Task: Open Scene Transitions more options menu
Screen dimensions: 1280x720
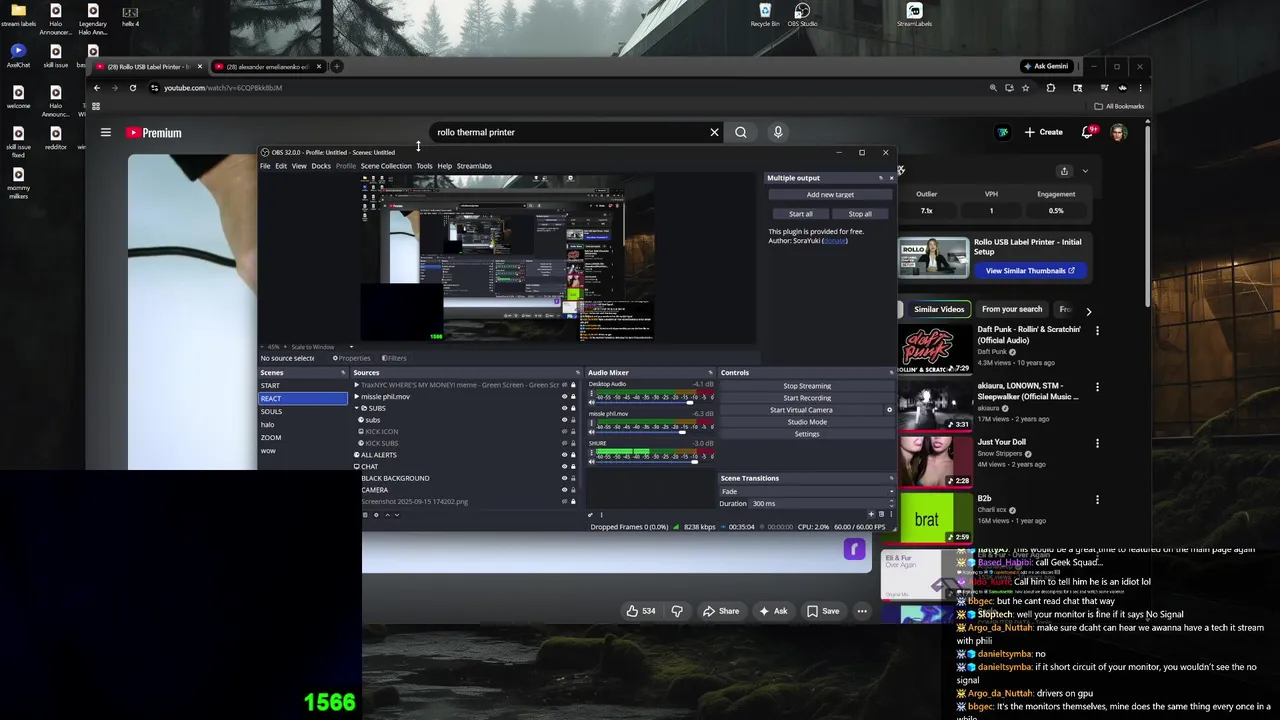Action: click(892, 514)
